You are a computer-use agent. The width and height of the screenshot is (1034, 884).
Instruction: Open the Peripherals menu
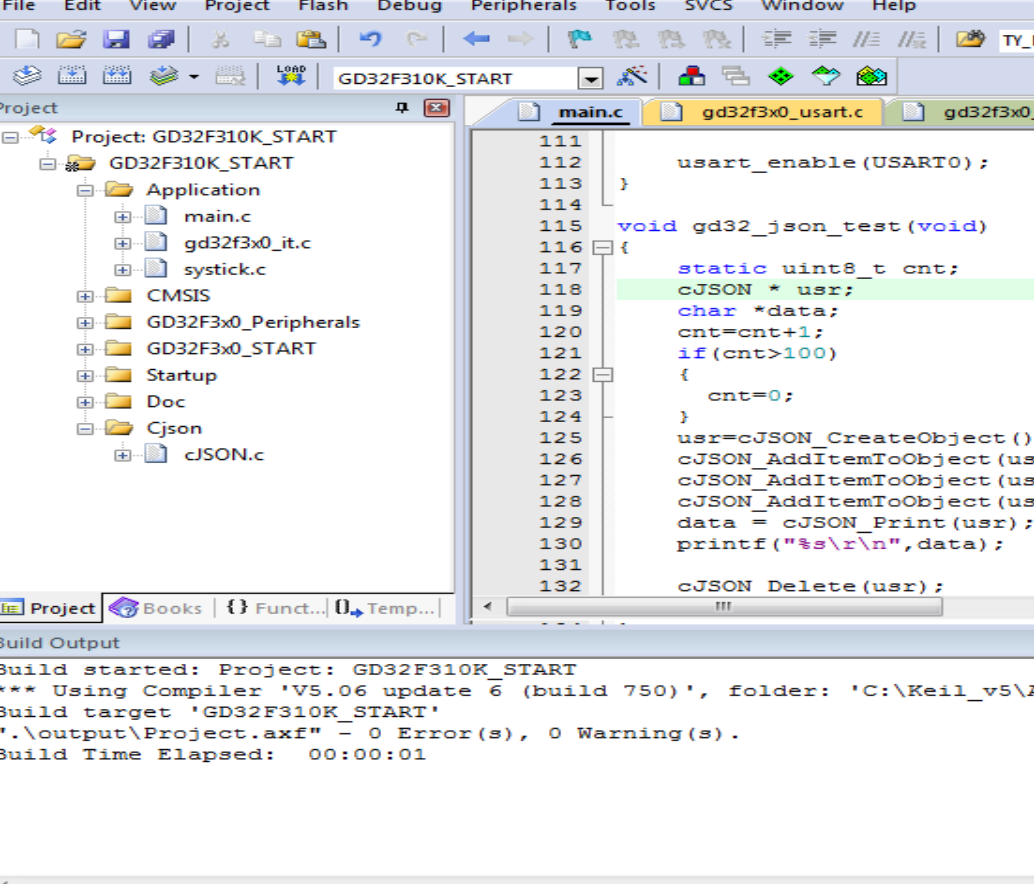point(523,6)
